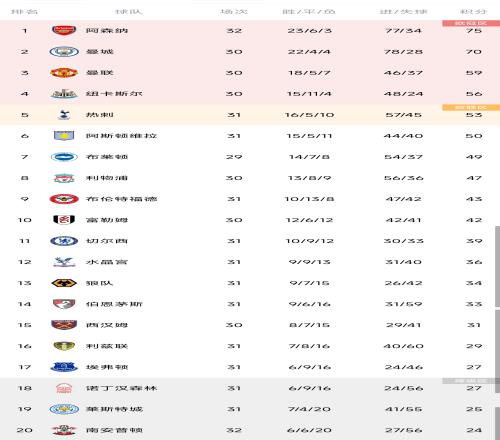Open the 纽卡斯尔 team name link
The height and width of the screenshot is (440, 500).
point(114,94)
